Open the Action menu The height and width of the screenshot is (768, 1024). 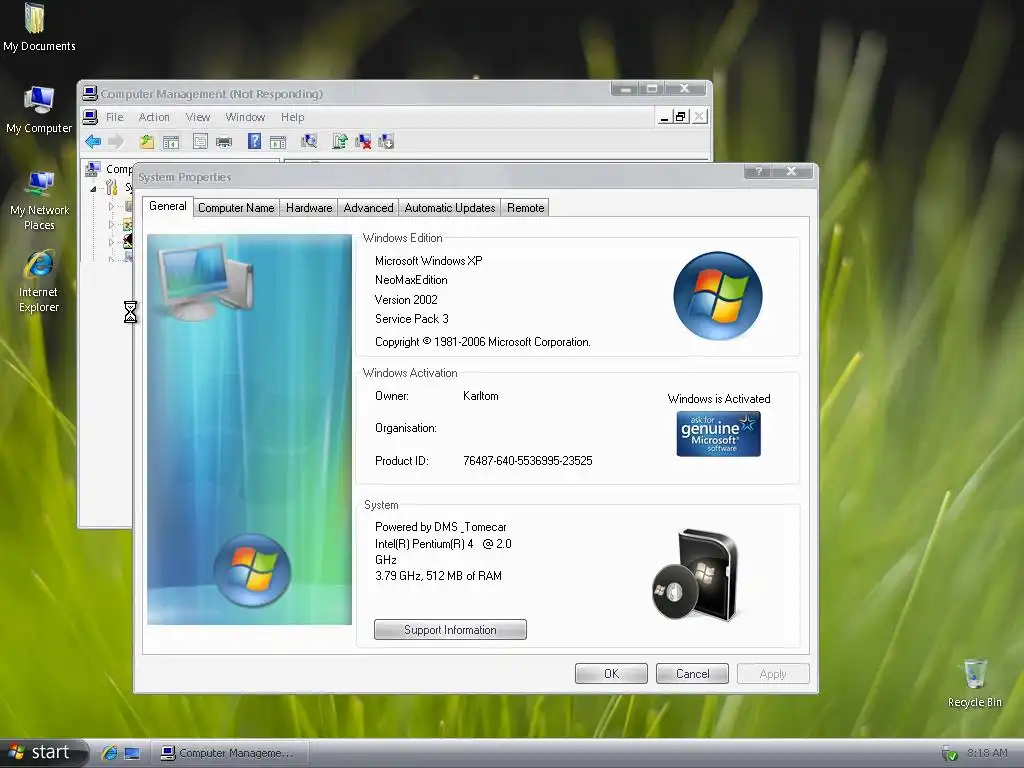click(154, 117)
